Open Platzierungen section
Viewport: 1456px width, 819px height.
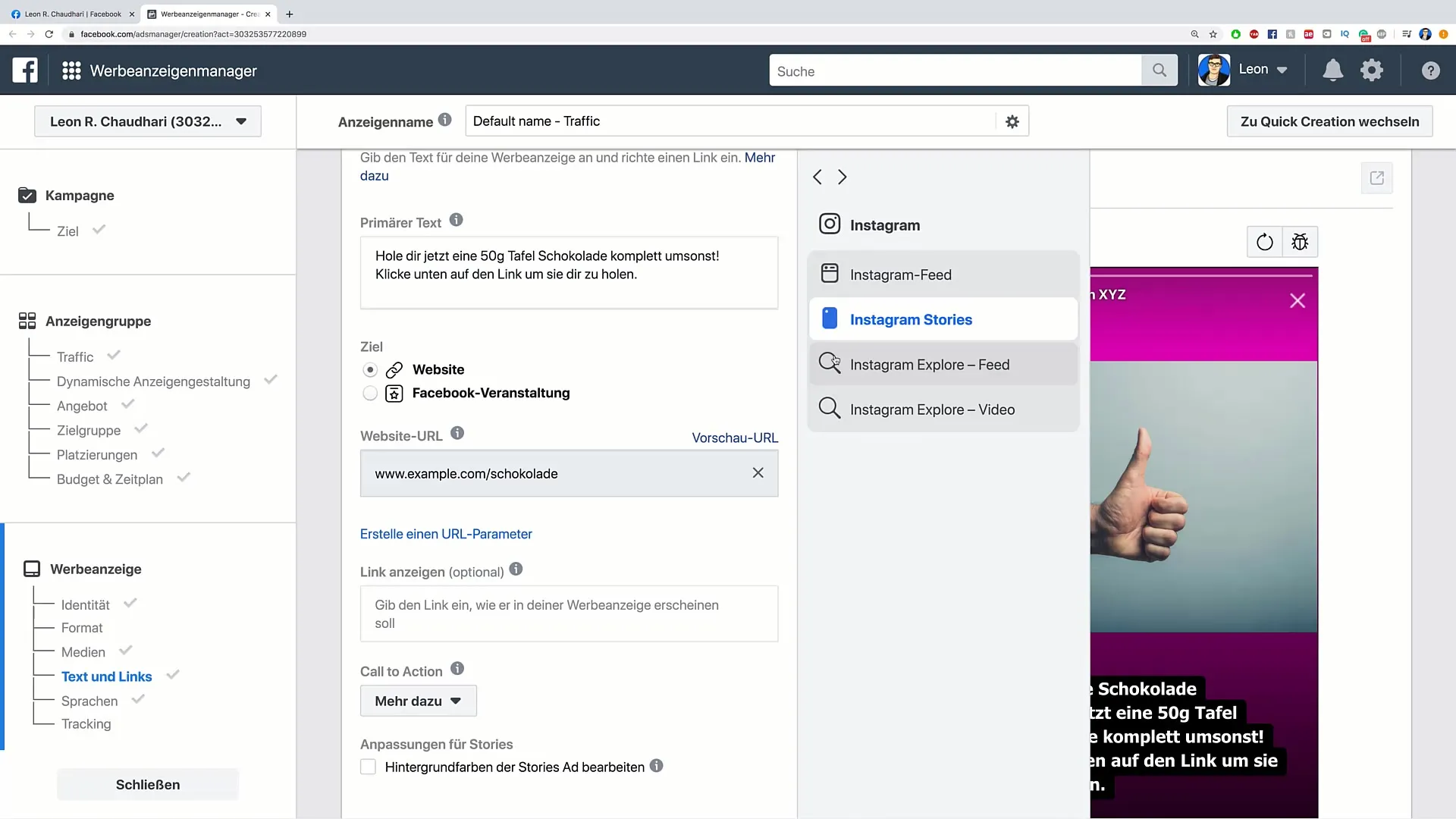97,454
